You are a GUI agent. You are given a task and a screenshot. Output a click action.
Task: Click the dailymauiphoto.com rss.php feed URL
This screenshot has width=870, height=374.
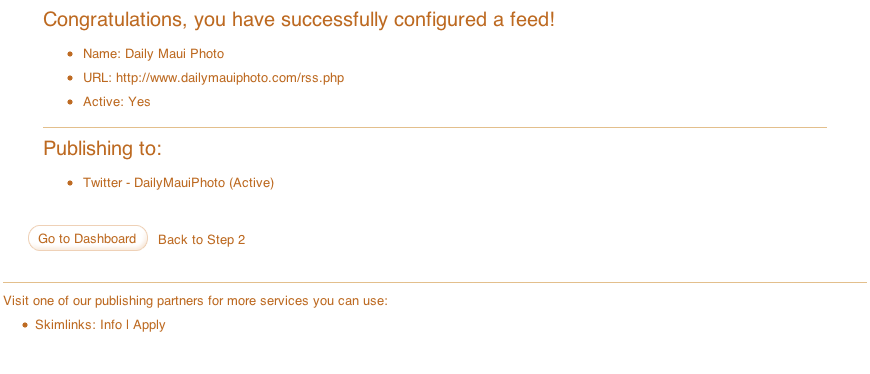[230, 78]
